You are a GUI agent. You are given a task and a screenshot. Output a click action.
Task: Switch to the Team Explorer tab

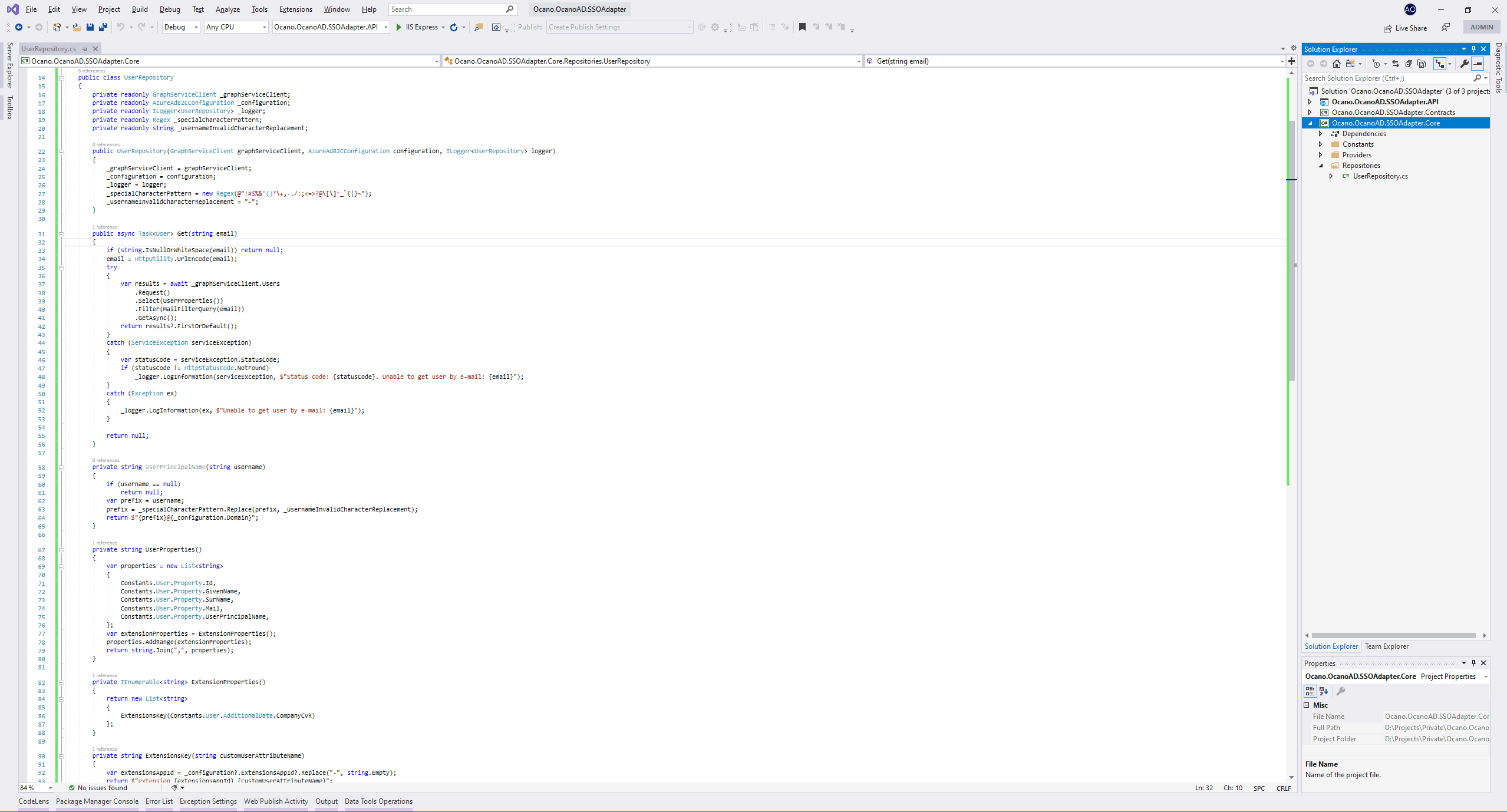[1386, 646]
